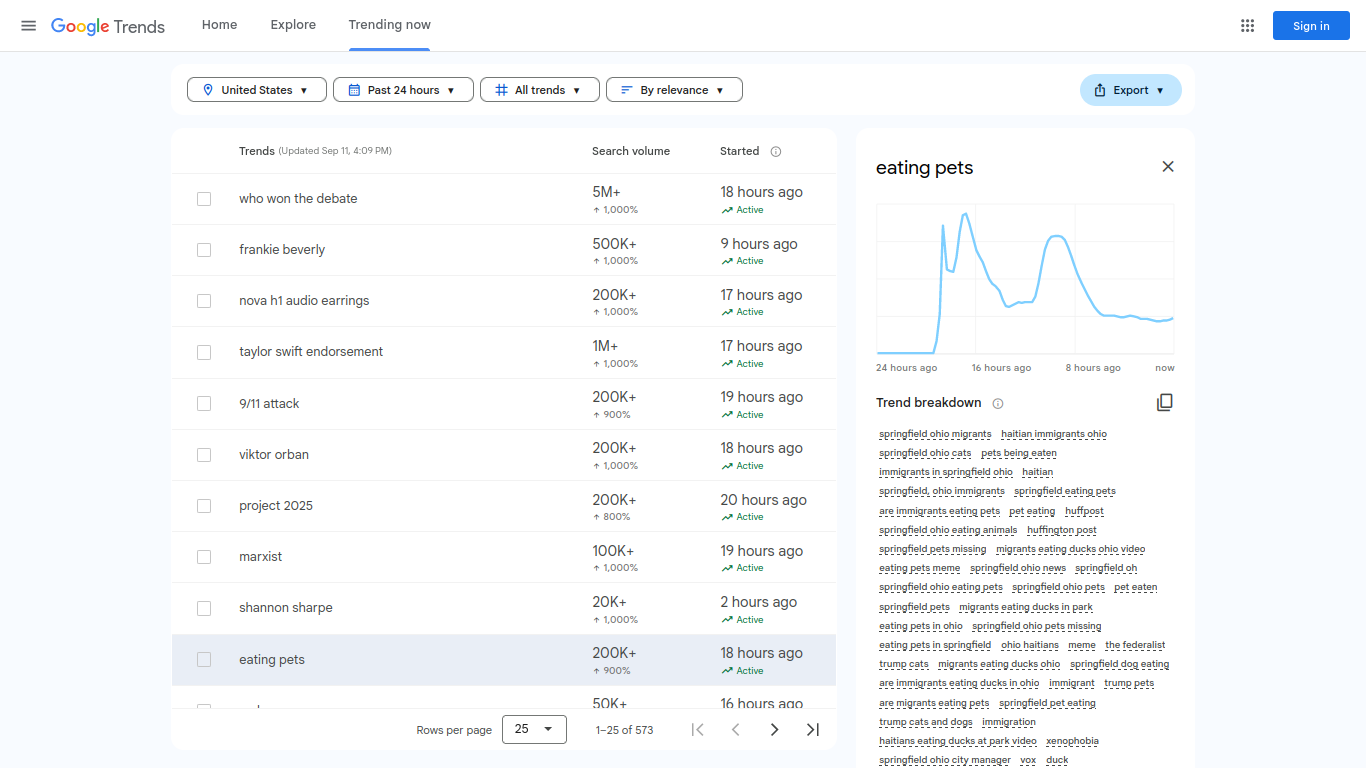Image resolution: width=1366 pixels, height=768 pixels.
Task: Click the springfield ohio migrants term
Action: (x=935, y=434)
